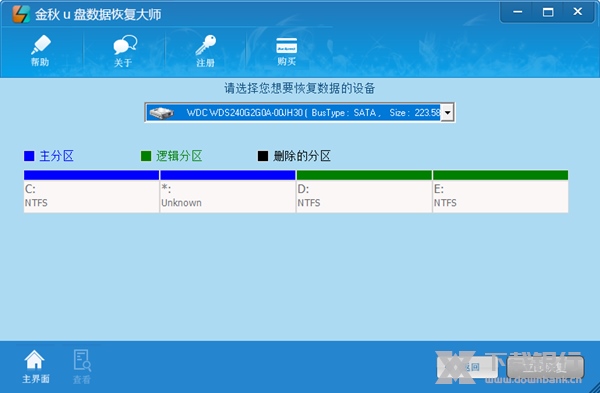Select the E: NTFS partition
Viewport: 600px width, 393px height.
coord(501,191)
